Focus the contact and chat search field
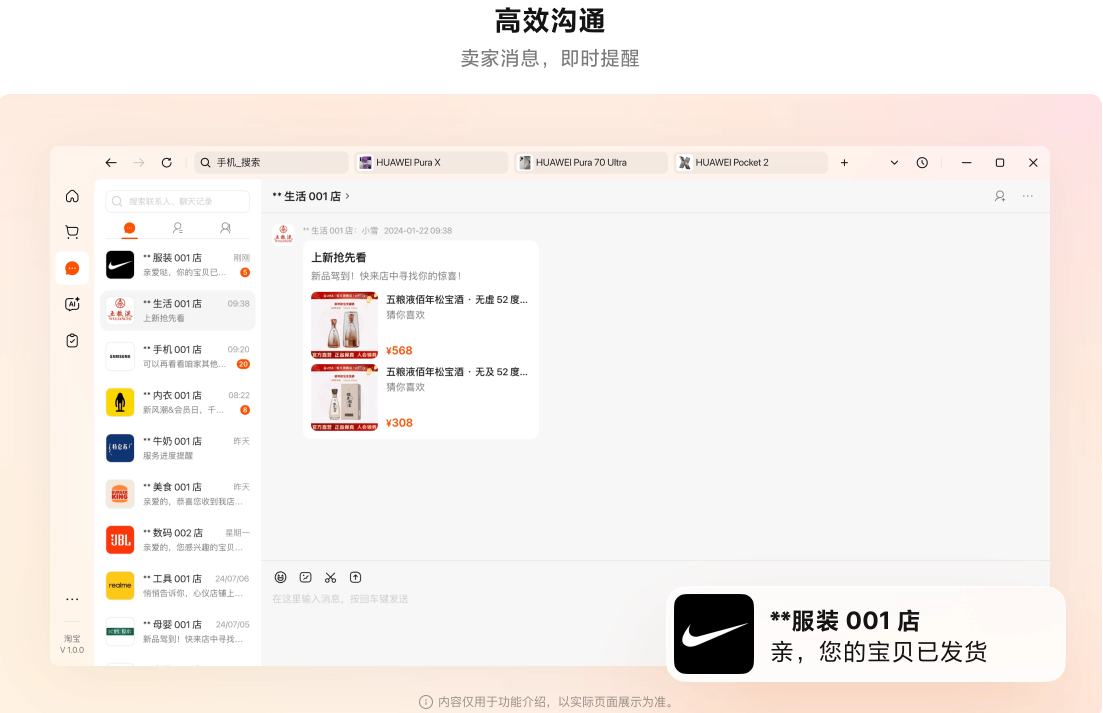1103x713 pixels. [x=178, y=201]
